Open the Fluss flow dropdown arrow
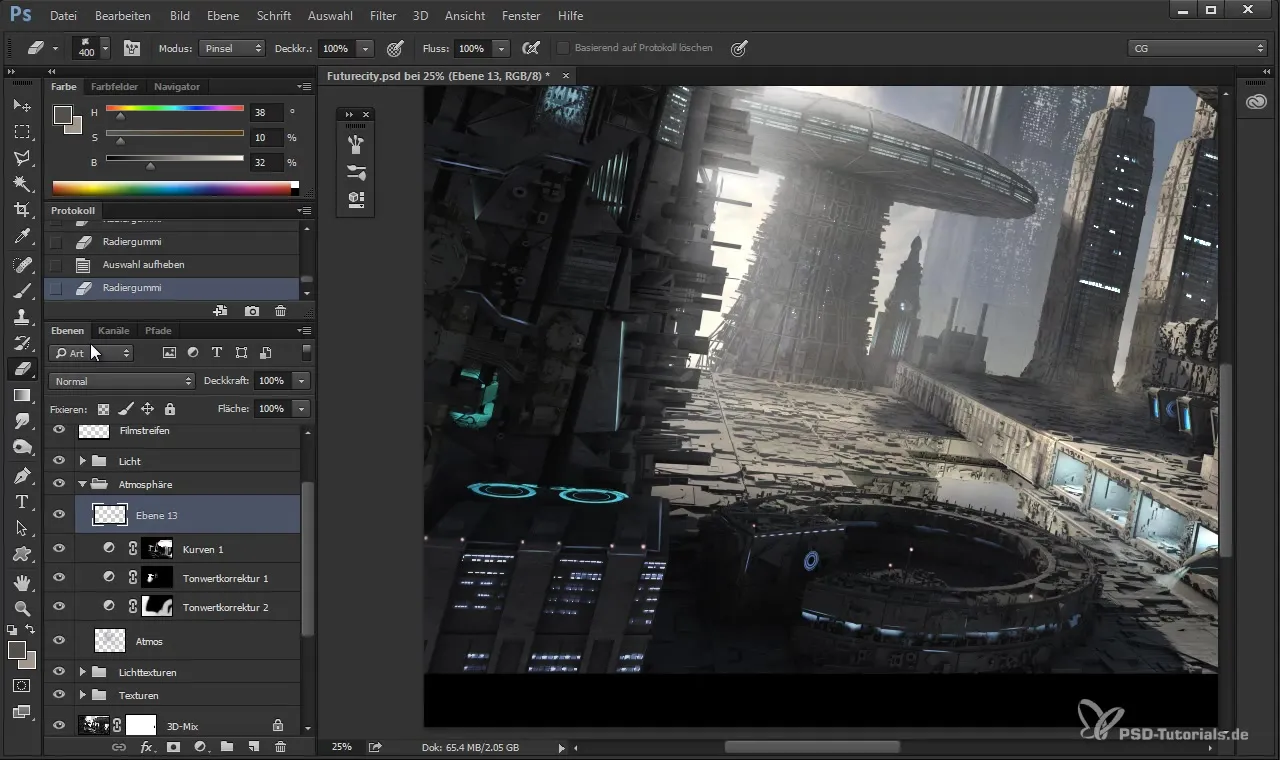1280x760 pixels. pos(501,48)
